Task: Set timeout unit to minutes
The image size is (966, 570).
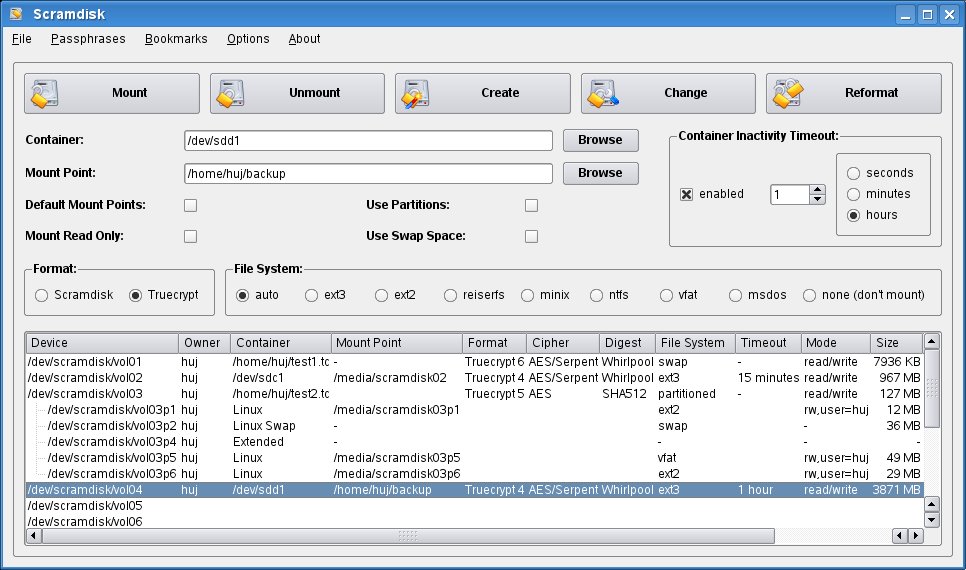Action: (x=854, y=194)
